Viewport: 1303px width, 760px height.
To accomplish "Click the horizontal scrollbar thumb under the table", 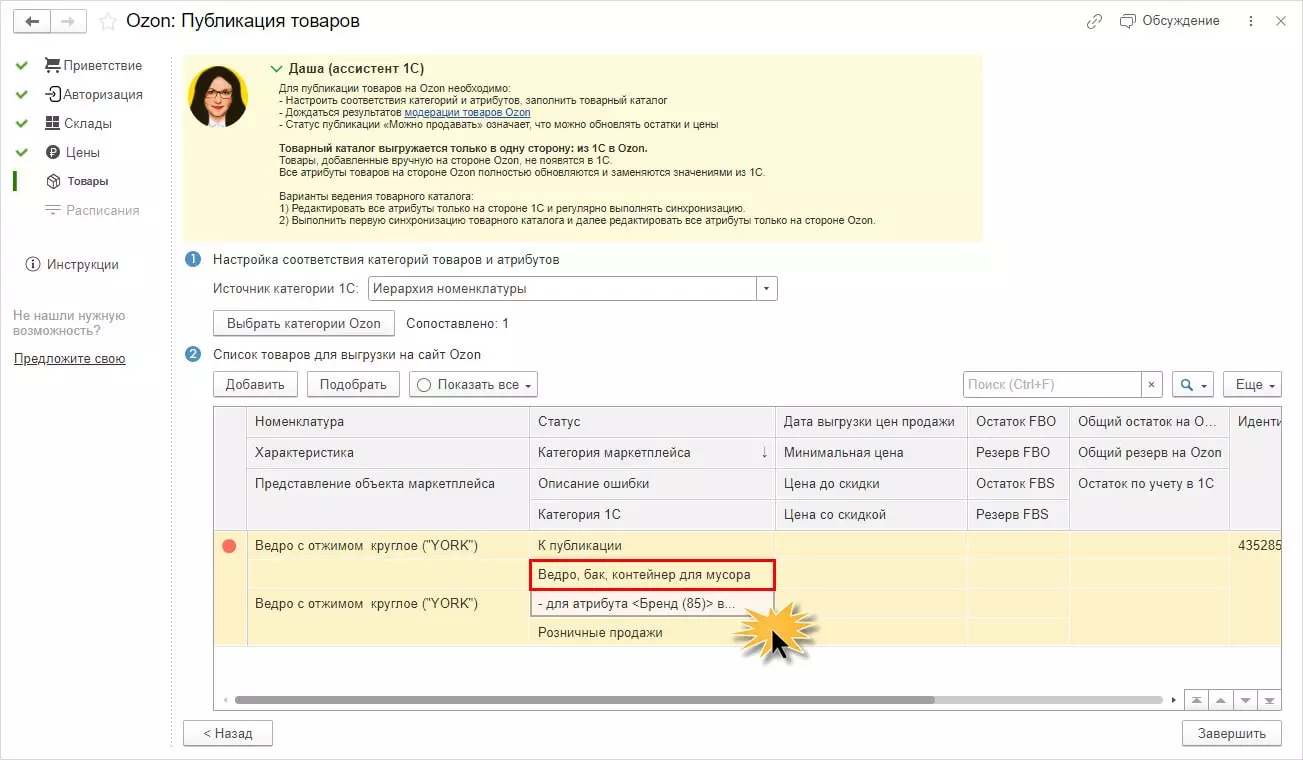I will [584, 700].
